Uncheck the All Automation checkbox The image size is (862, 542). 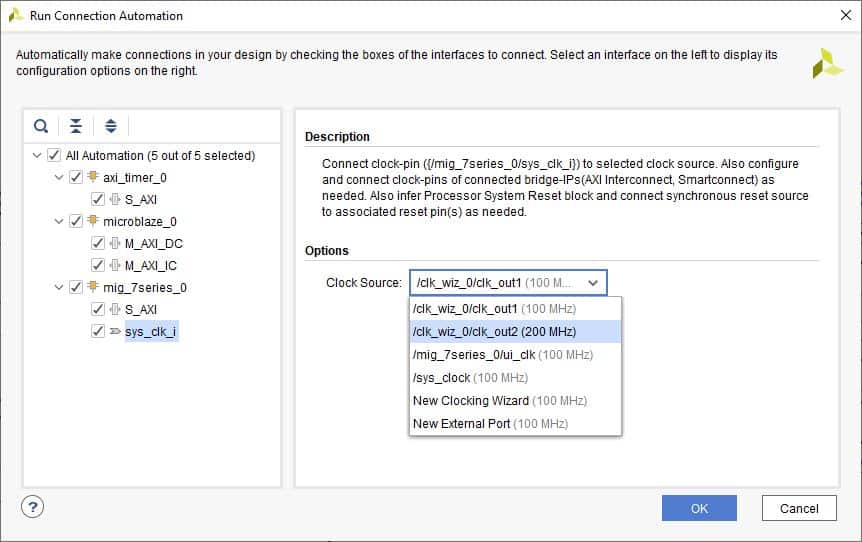pos(54,156)
